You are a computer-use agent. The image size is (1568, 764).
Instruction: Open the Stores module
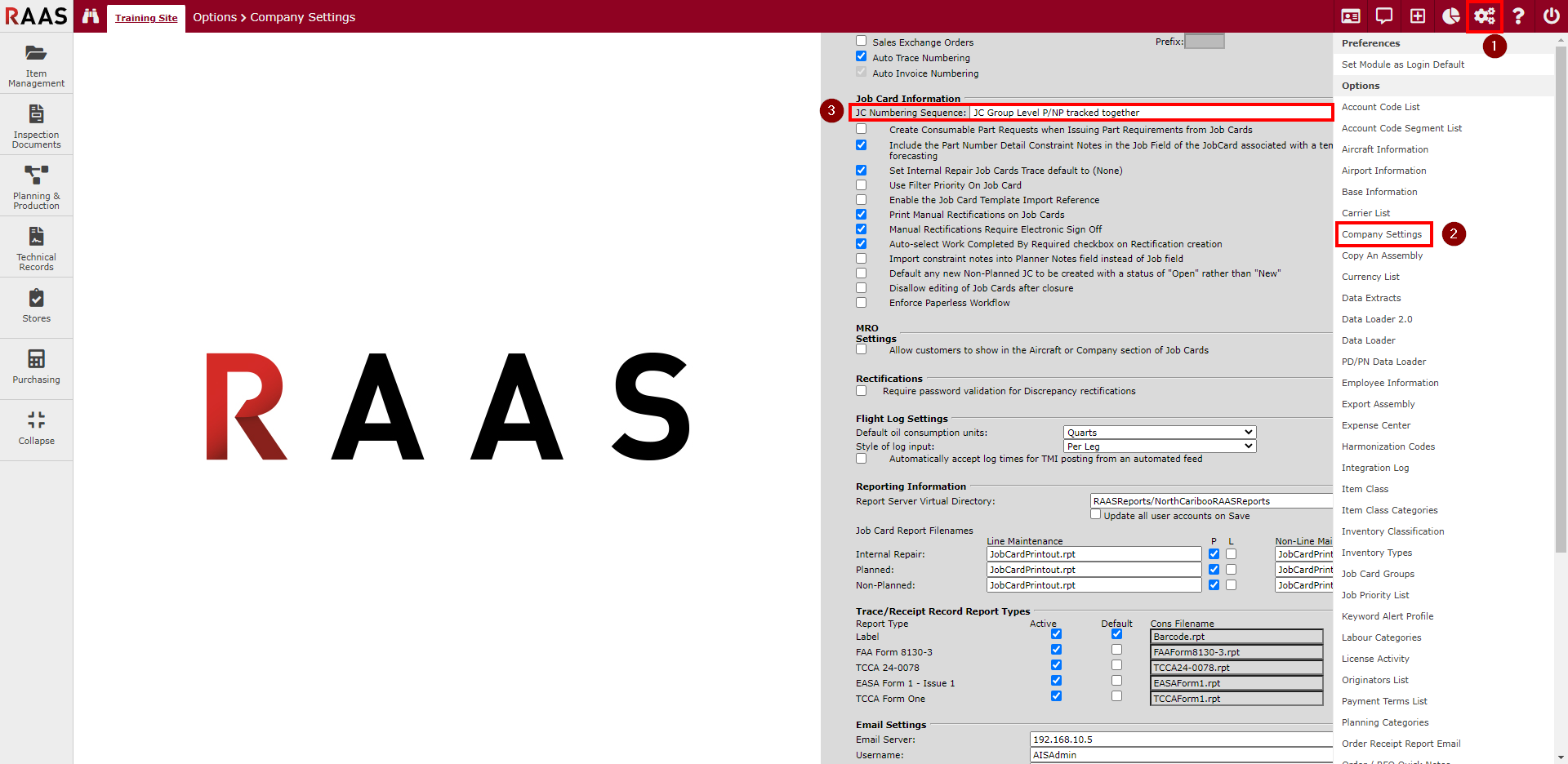[36, 306]
